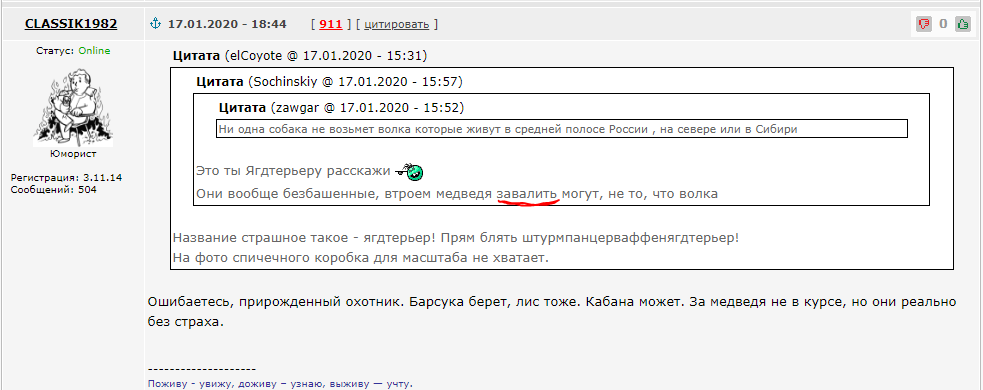Click underlined word завалить
983x390 pixels.
click(x=527, y=194)
